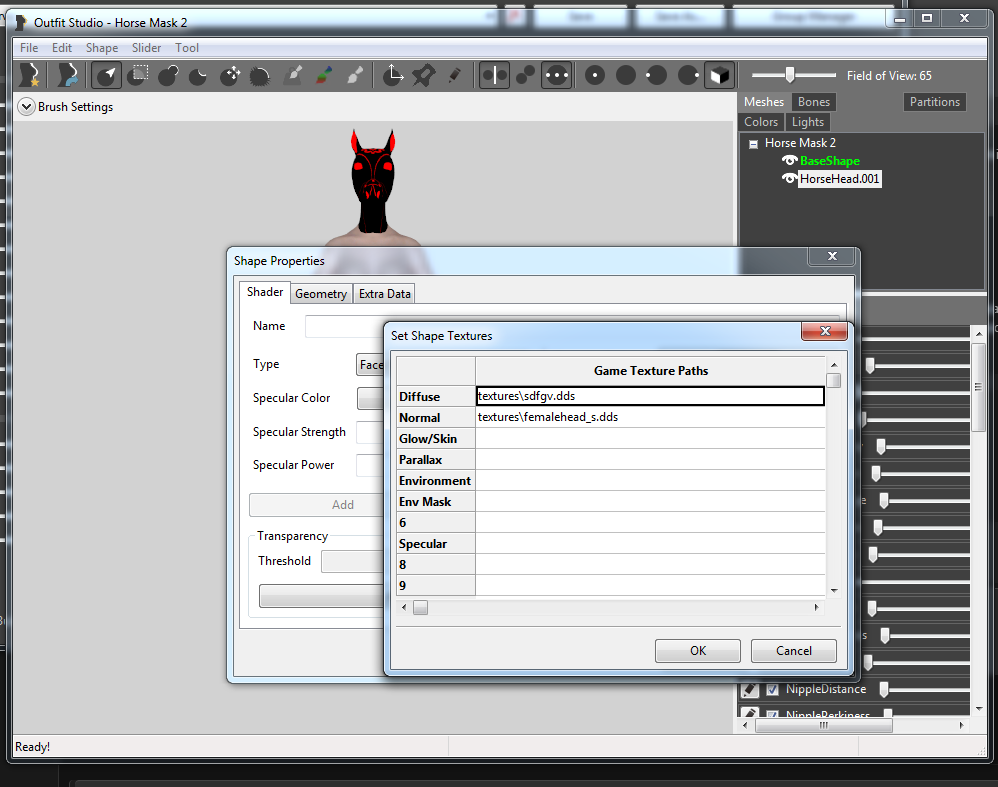Click the NippleDistance slider thumb

click(x=884, y=689)
